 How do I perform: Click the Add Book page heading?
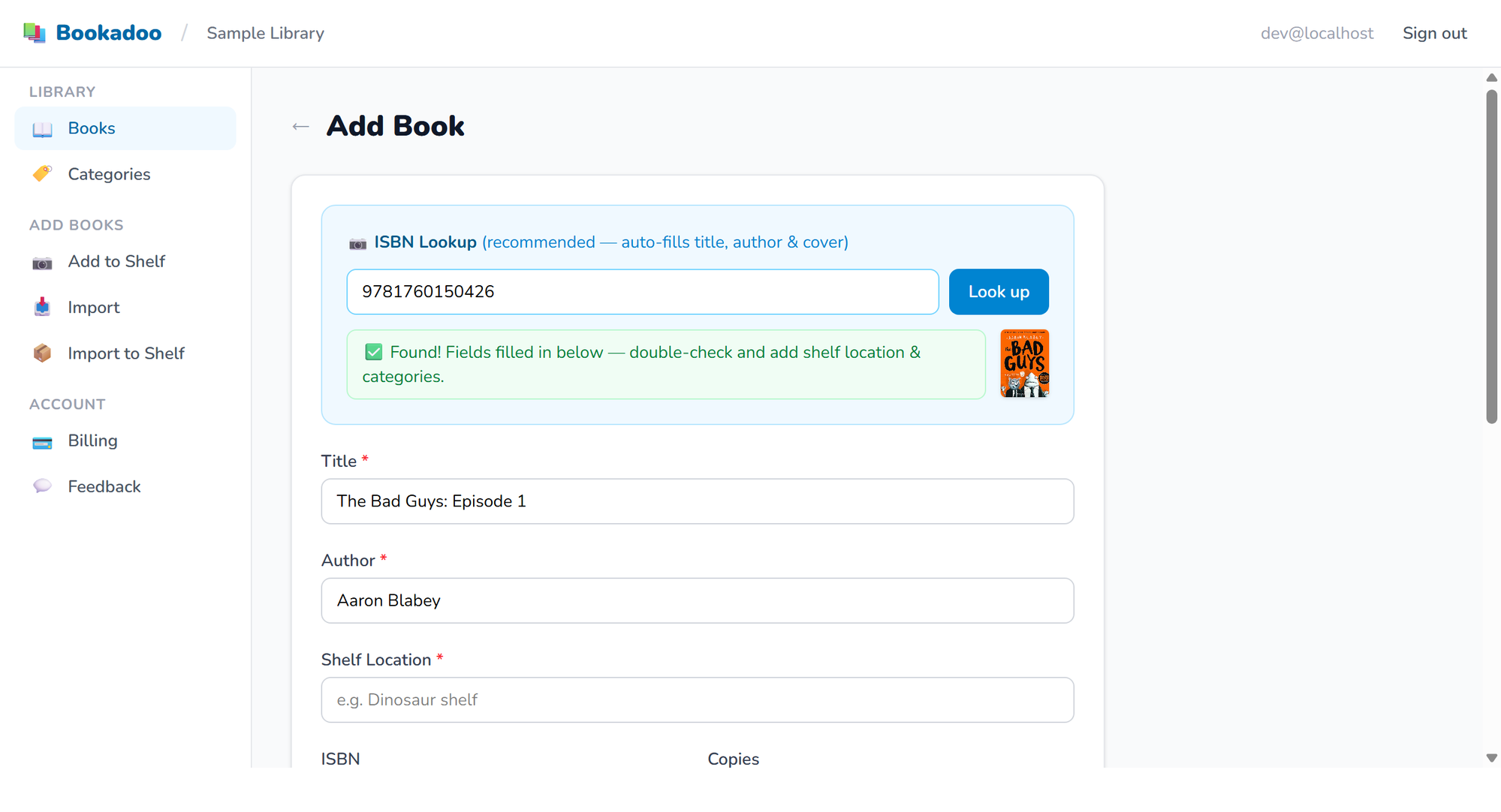395,126
